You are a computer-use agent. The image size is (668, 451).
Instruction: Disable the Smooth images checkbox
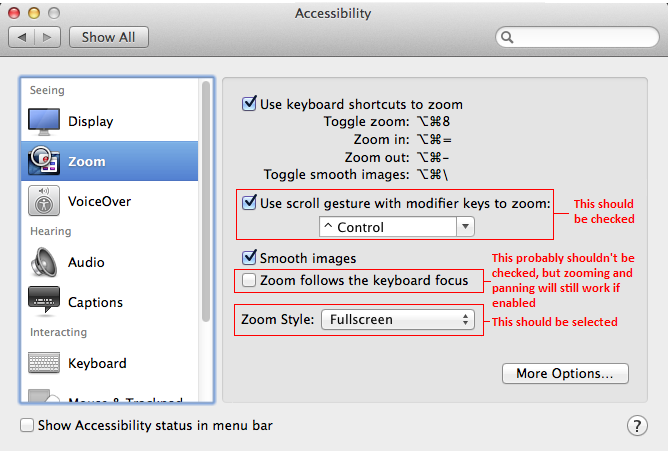(x=249, y=257)
